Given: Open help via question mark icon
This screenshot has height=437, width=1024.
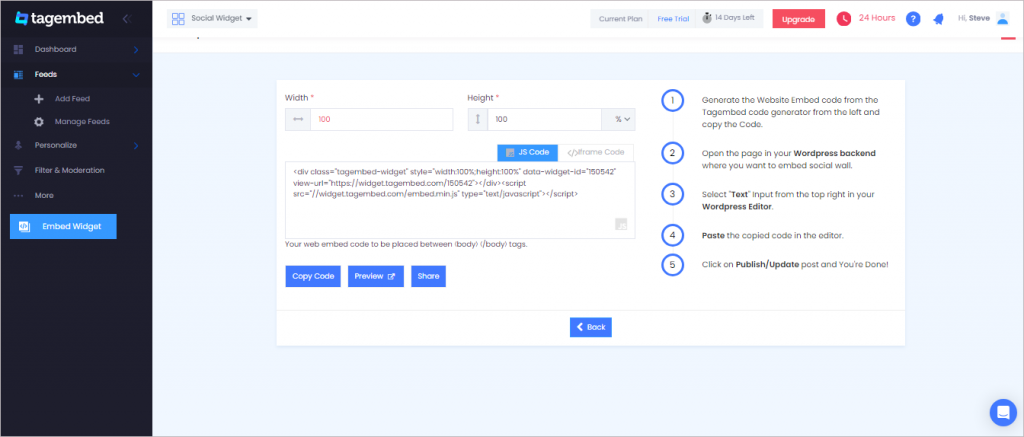Looking at the screenshot, I should (913, 19).
